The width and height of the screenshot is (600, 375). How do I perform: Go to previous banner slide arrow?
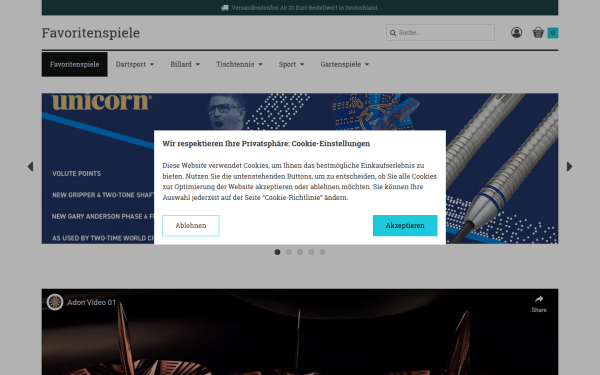[30, 166]
